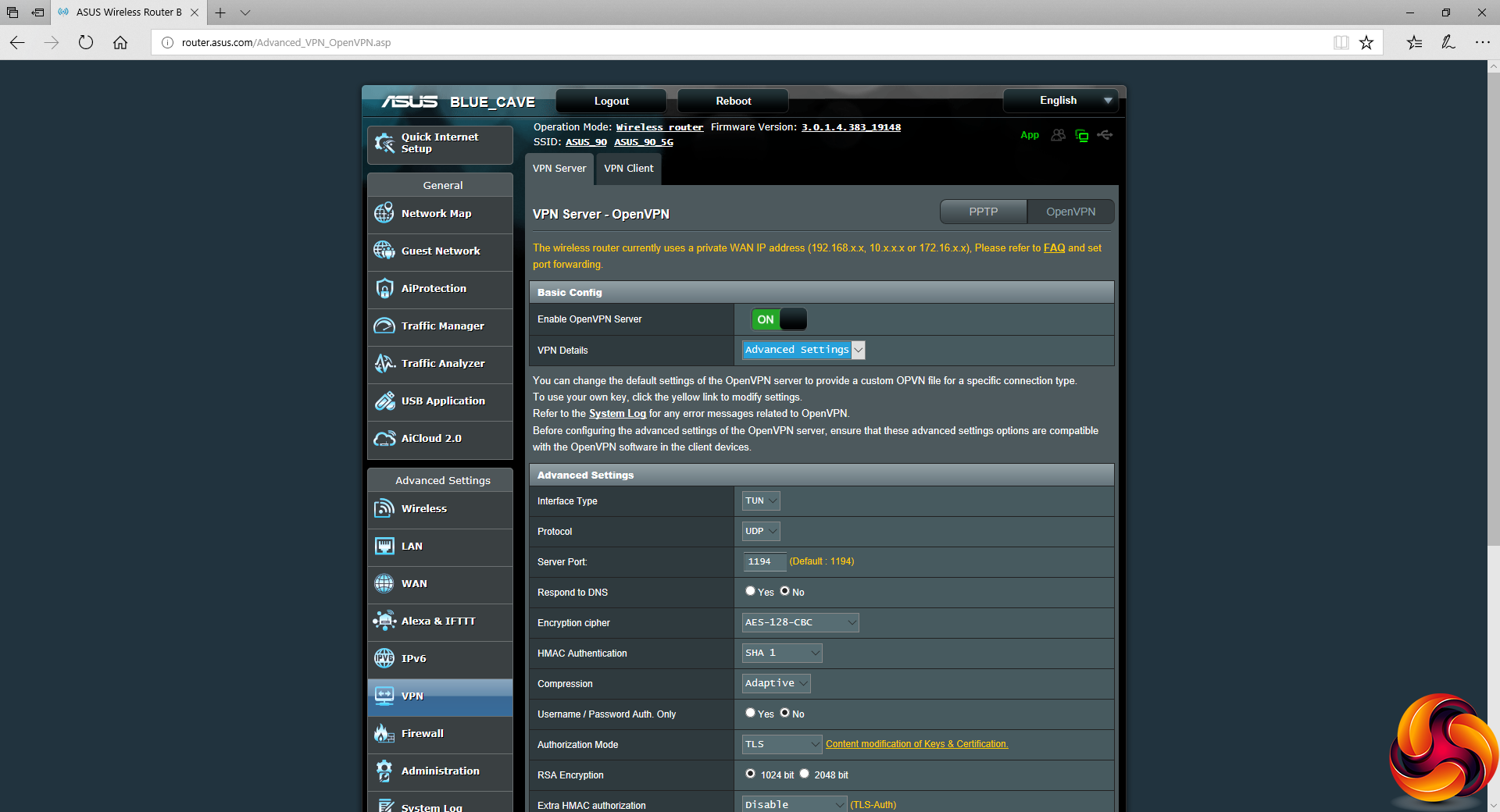The image size is (1500, 812).
Task: Select Yes for Username/Password Auth Only
Action: click(750, 713)
